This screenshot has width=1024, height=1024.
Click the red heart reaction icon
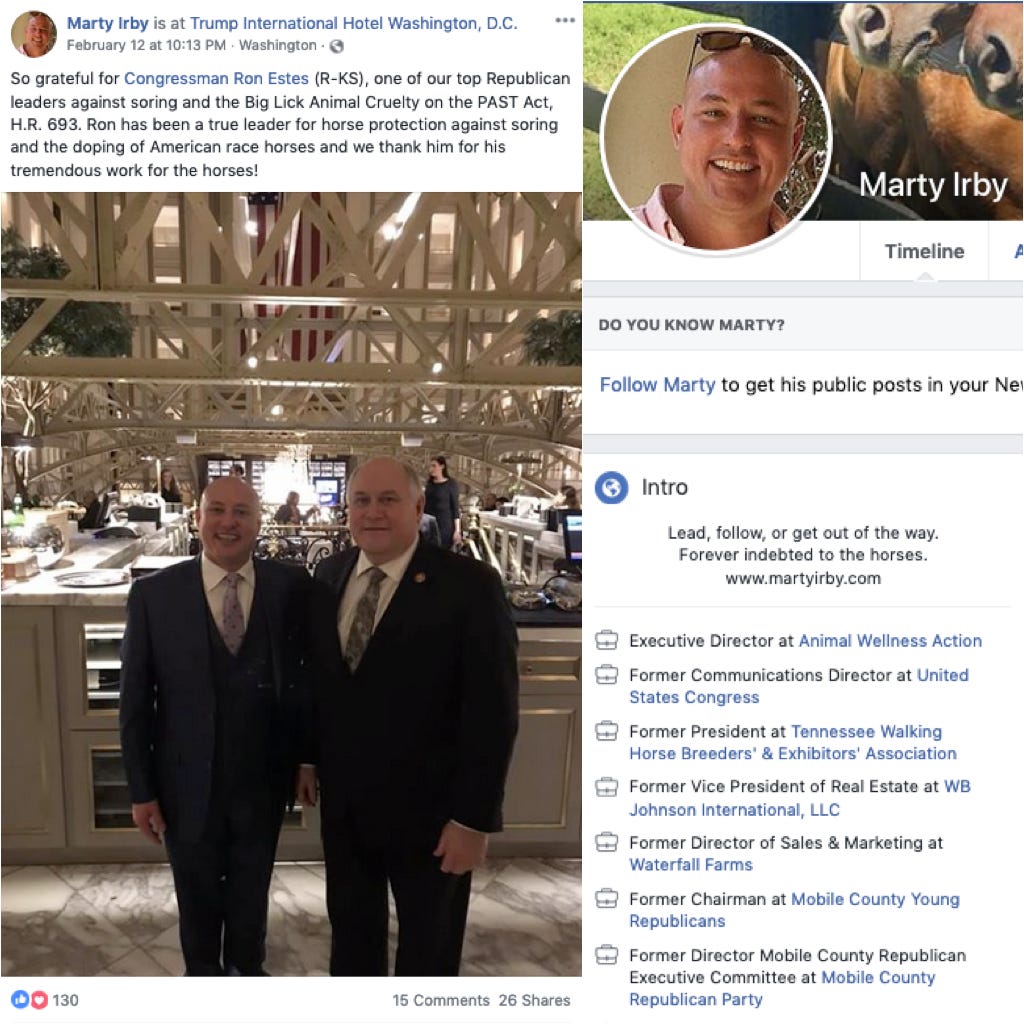click(x=40, y=999)
